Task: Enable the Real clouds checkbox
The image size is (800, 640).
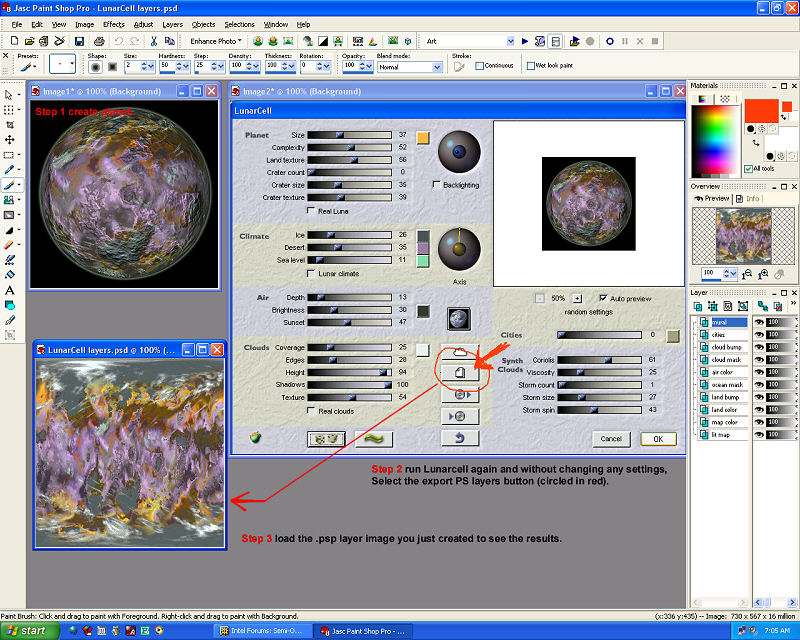Action: click(311, 411)
